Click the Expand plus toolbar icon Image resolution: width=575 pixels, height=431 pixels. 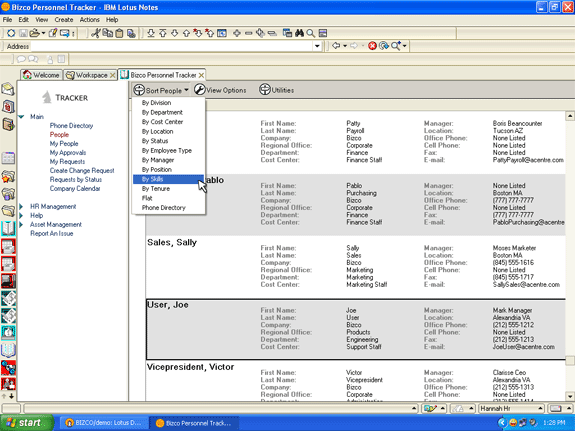click(x=237, y=33)
